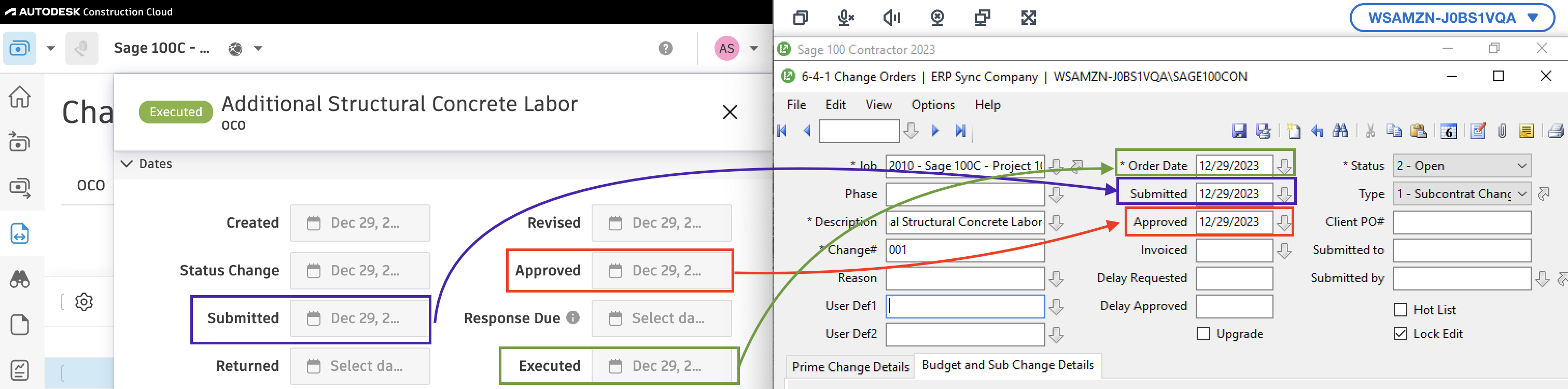Open the Options menu in Sage
Viewport: 1568px width, 389px height.
click(x=933, y=105)
